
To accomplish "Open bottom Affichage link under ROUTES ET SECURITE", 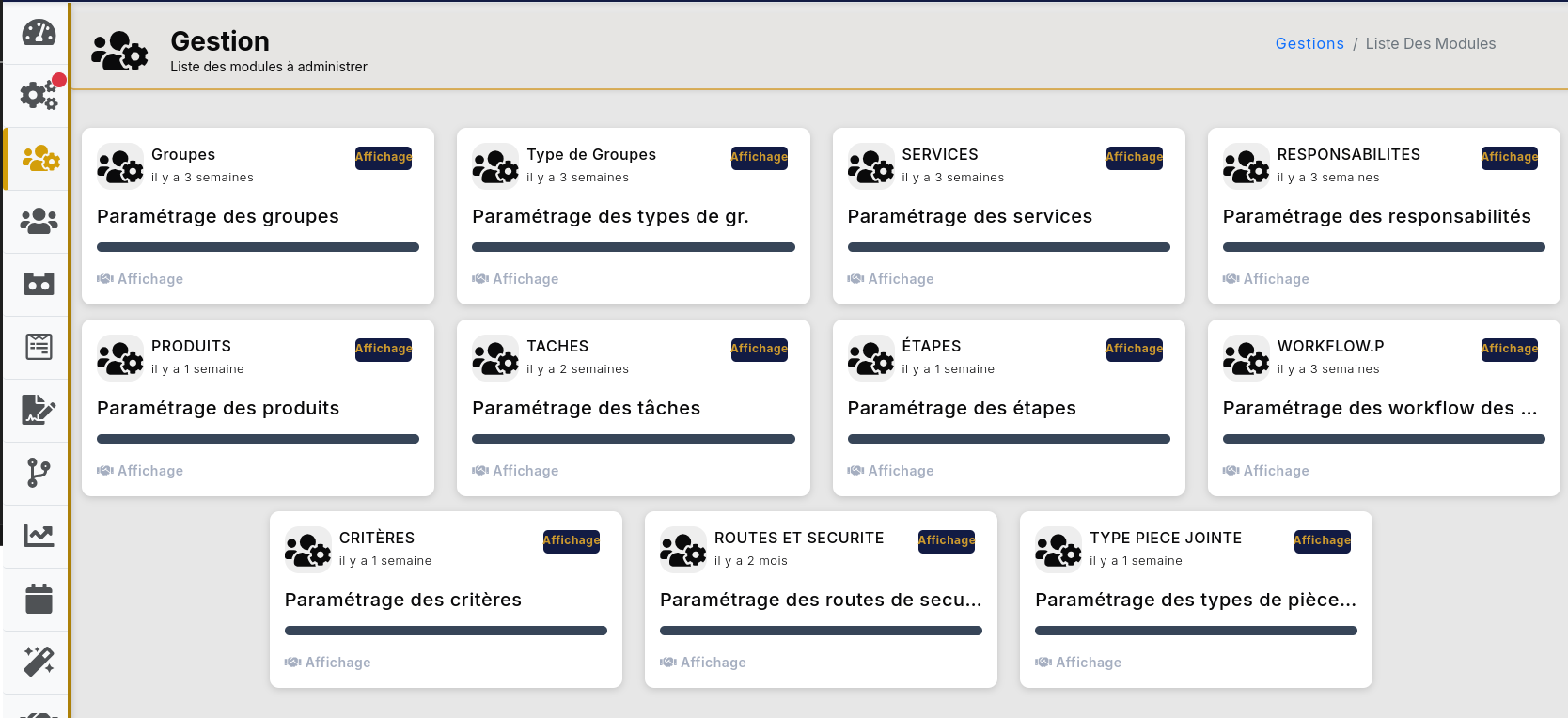I will (703, 663).
